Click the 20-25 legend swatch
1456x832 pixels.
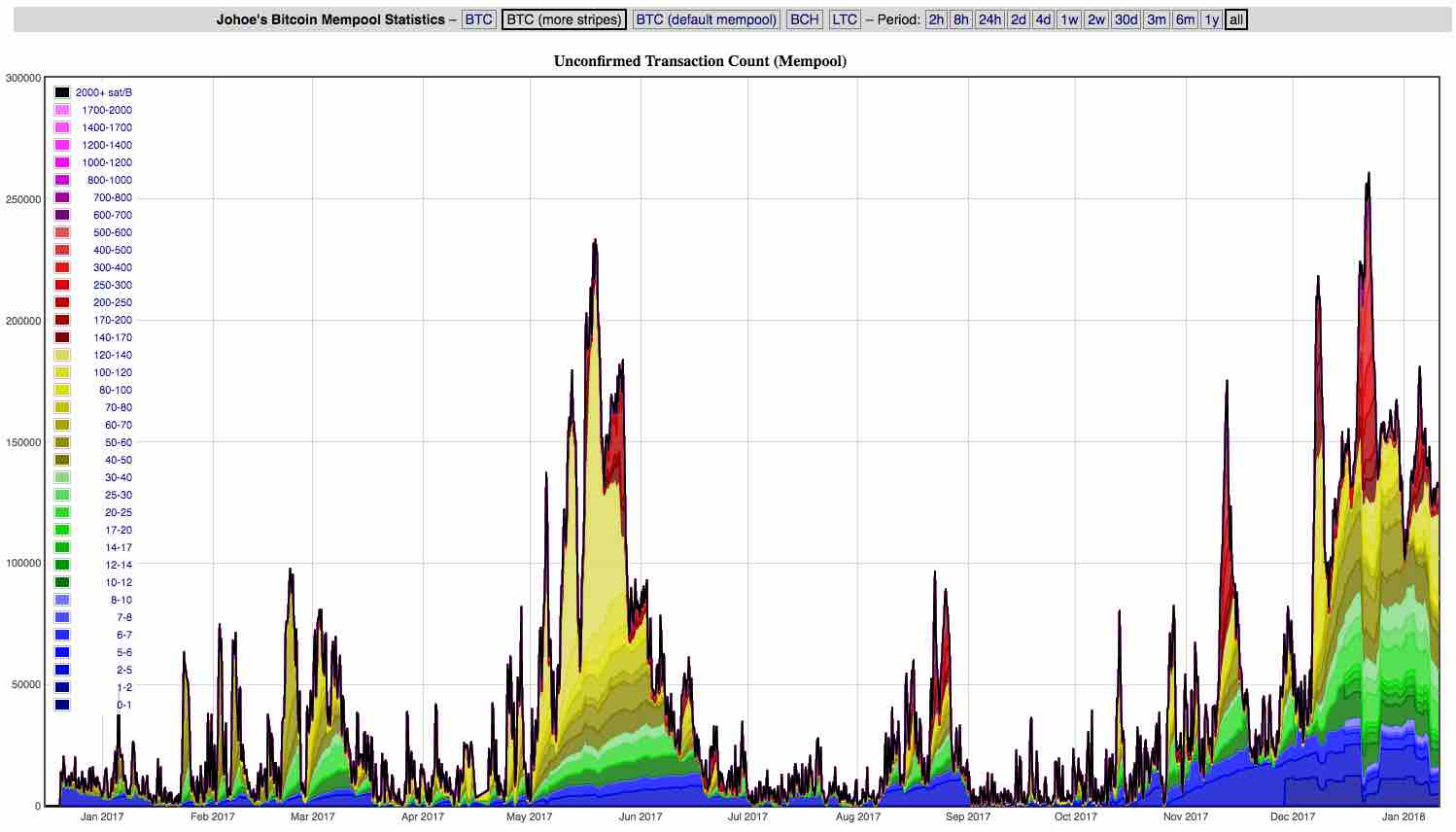[62, 512]
